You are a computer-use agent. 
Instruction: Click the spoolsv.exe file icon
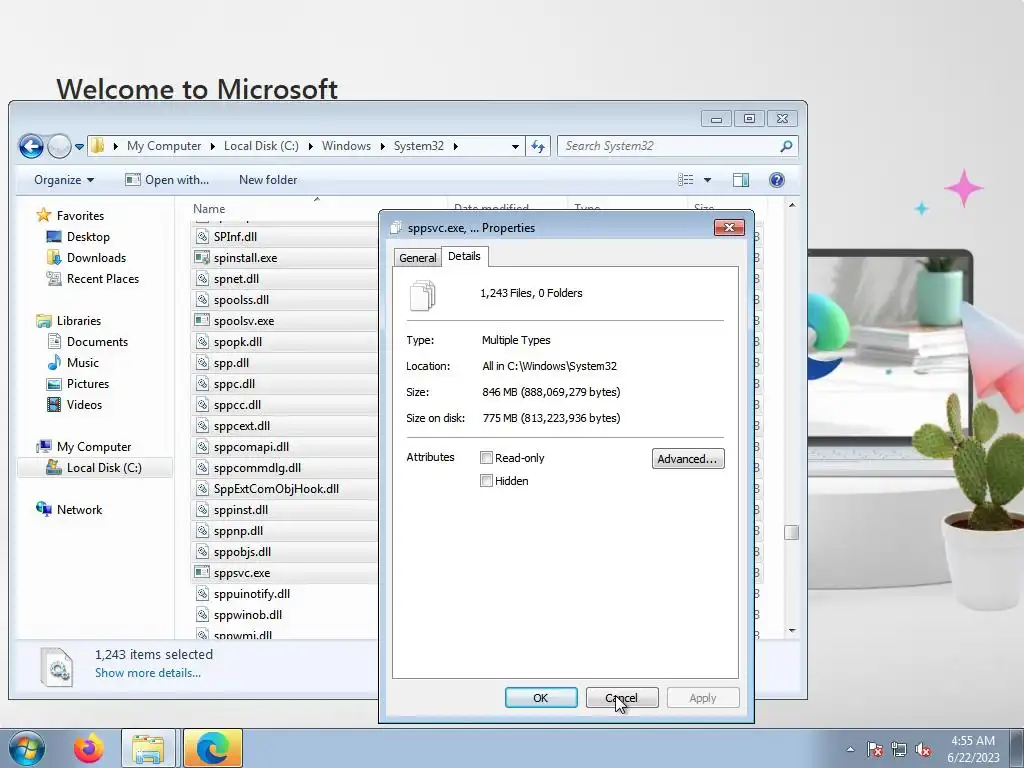pos(202,321)
